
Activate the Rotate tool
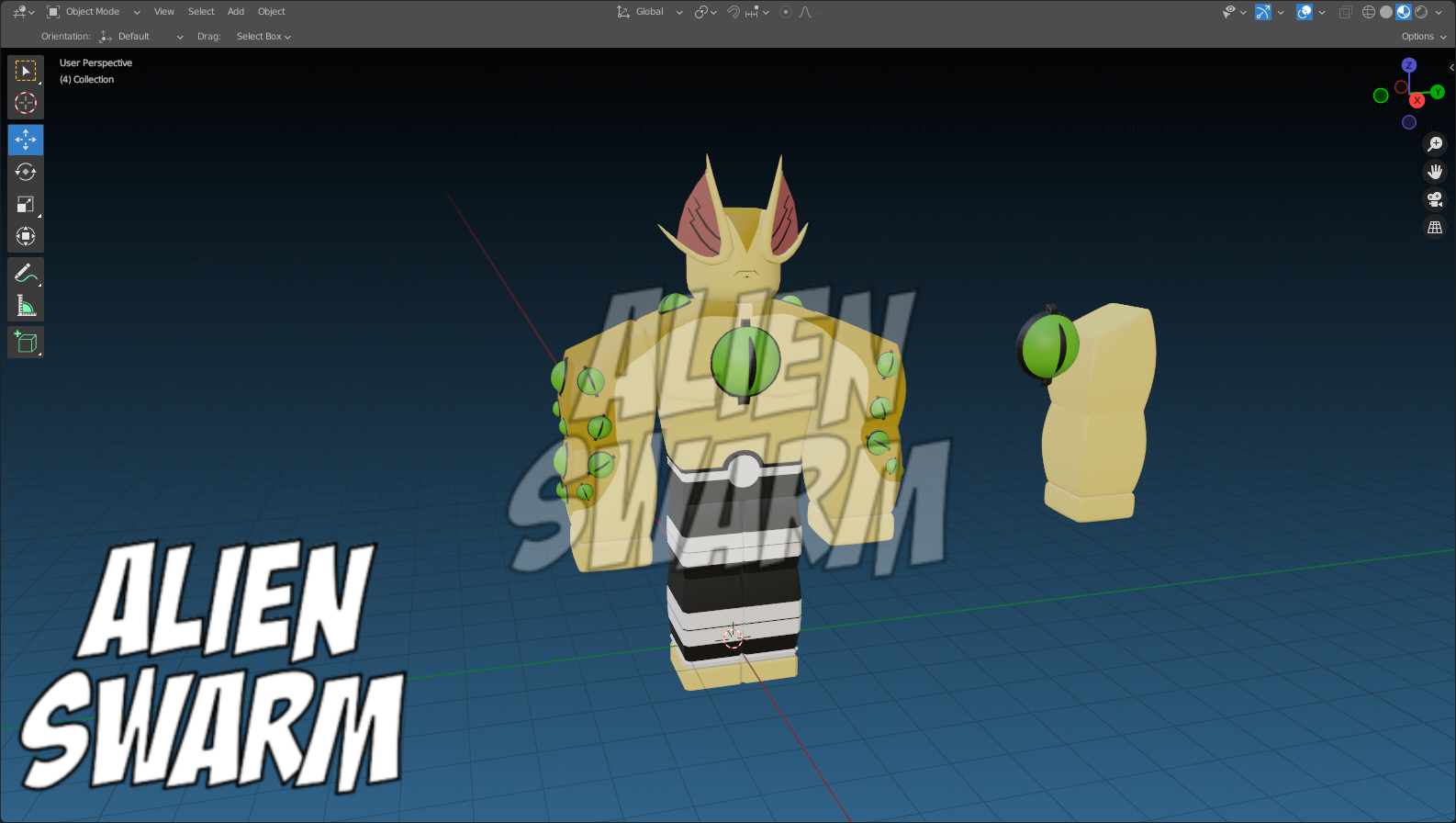point(26,172)
